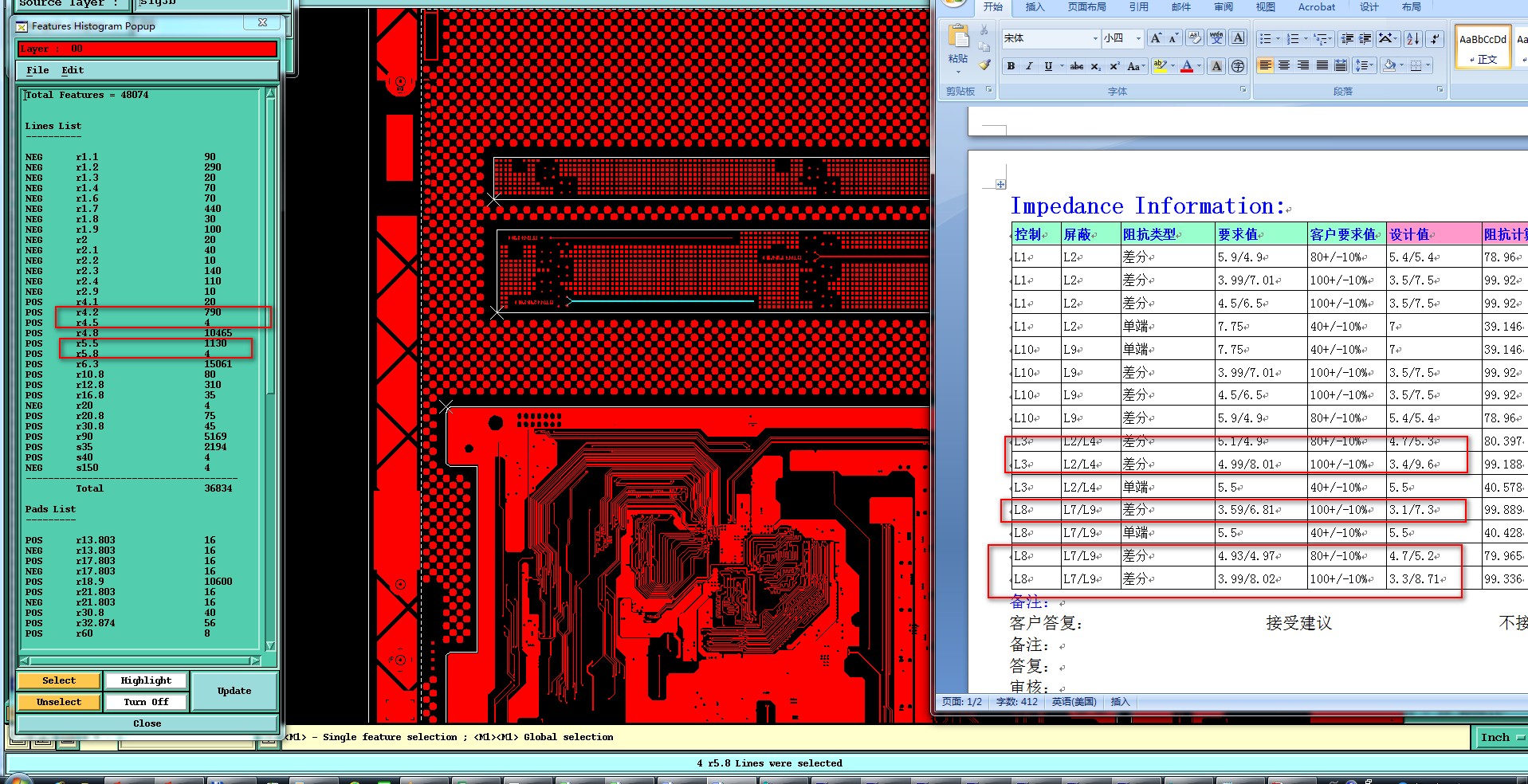Switch to the Acrobat ribbon tab

(x=1317, y=7)
